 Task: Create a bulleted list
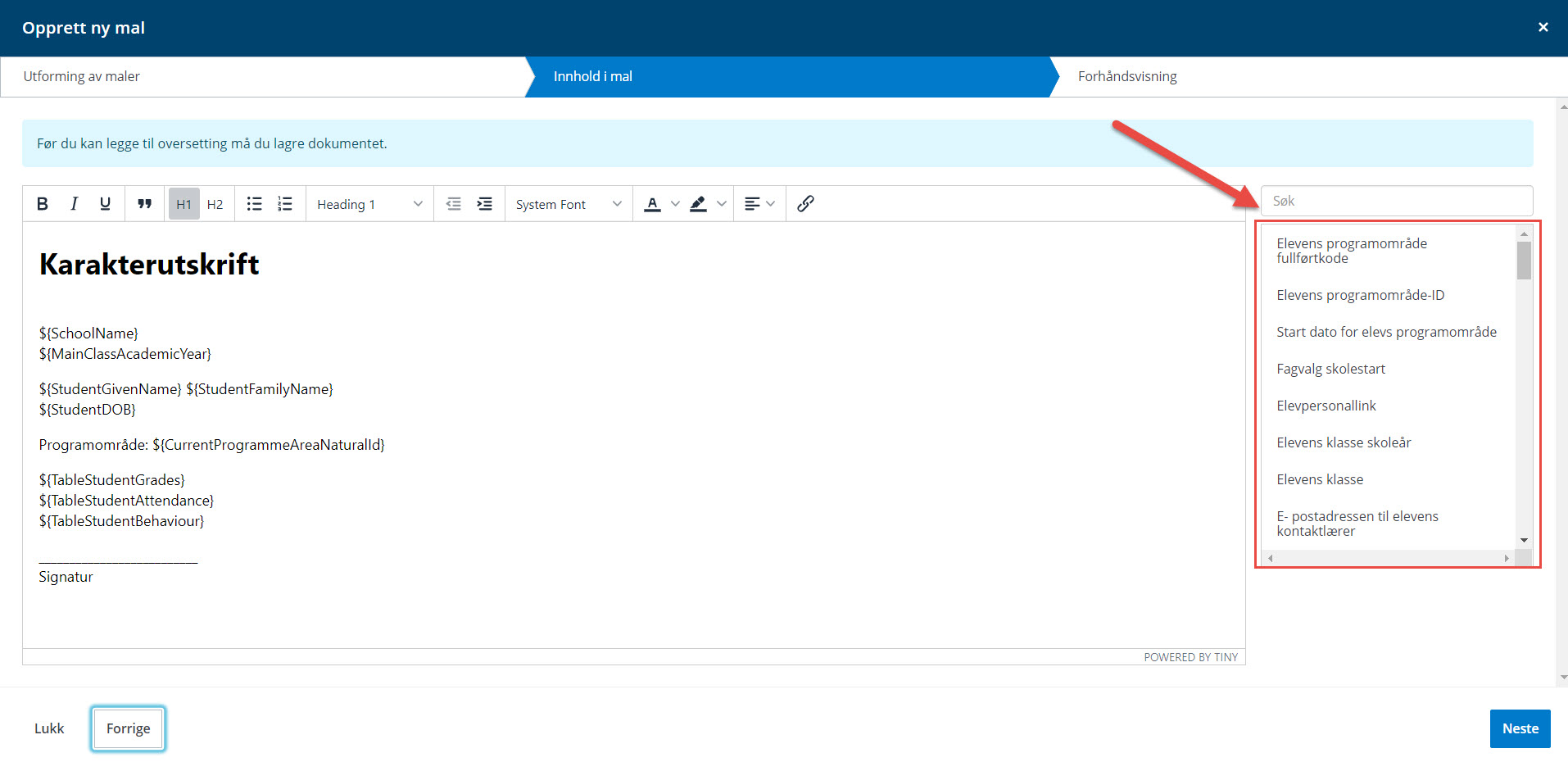point(255,204)
